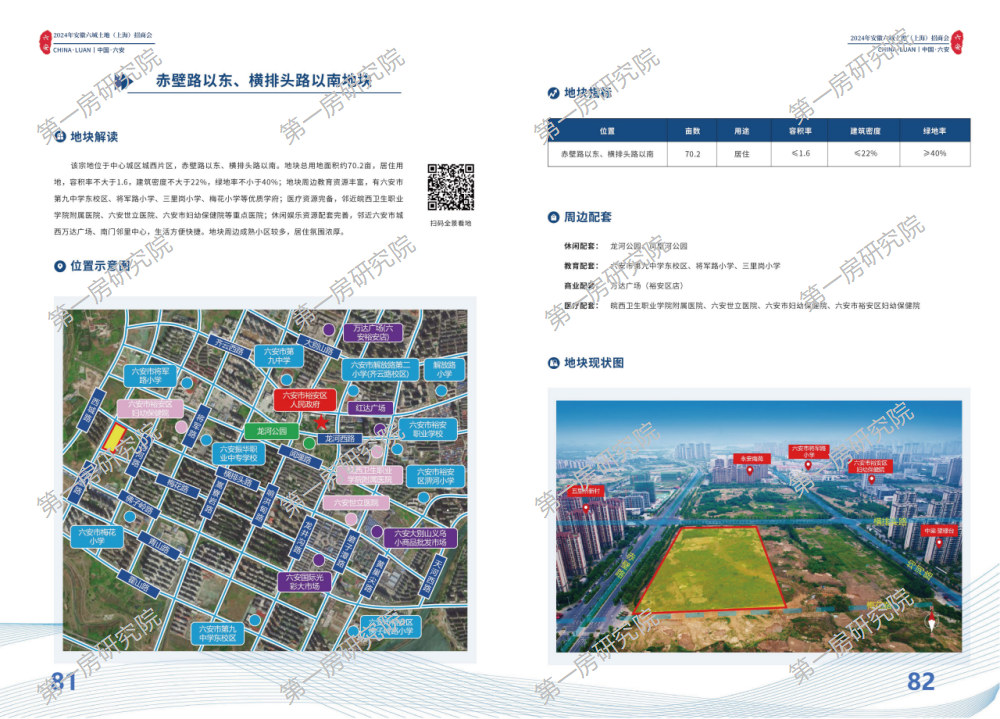Click the 地块现状图 image icon
The image size is (1000, 719).
click(x=553, y=362)
